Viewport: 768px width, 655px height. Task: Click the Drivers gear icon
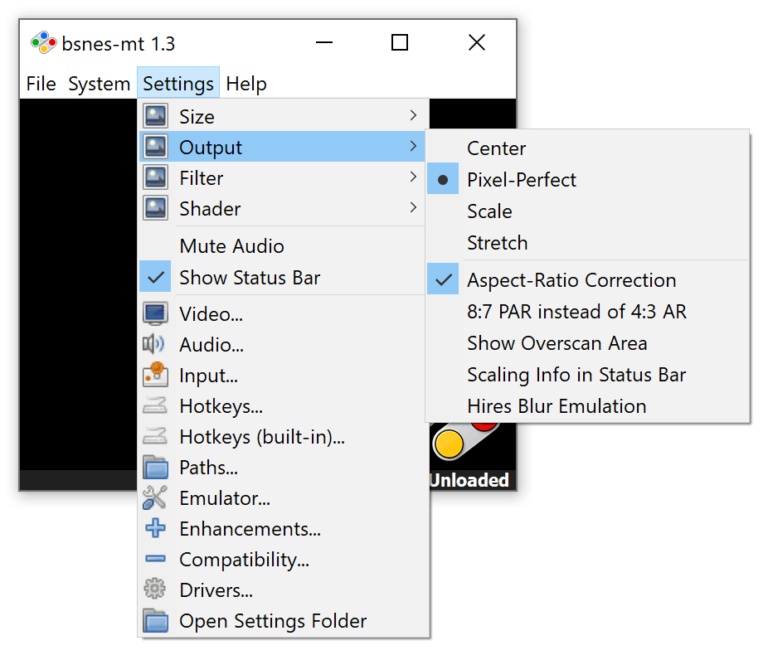point(155,589)
